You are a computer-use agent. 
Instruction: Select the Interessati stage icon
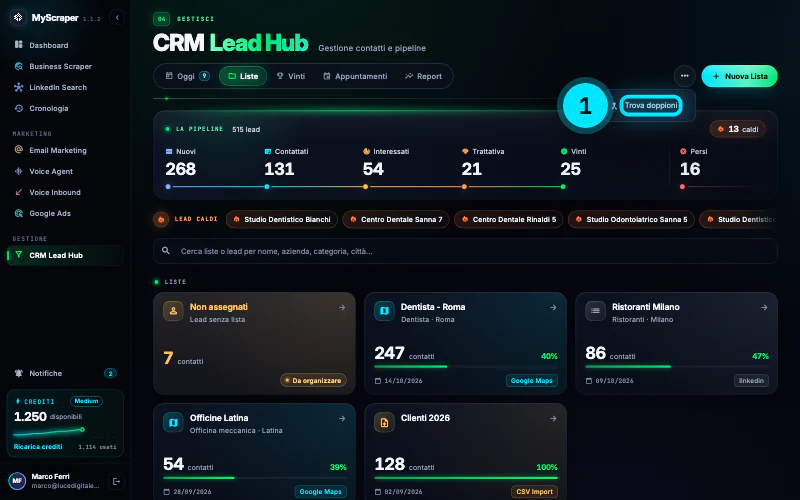coord(366,152)
